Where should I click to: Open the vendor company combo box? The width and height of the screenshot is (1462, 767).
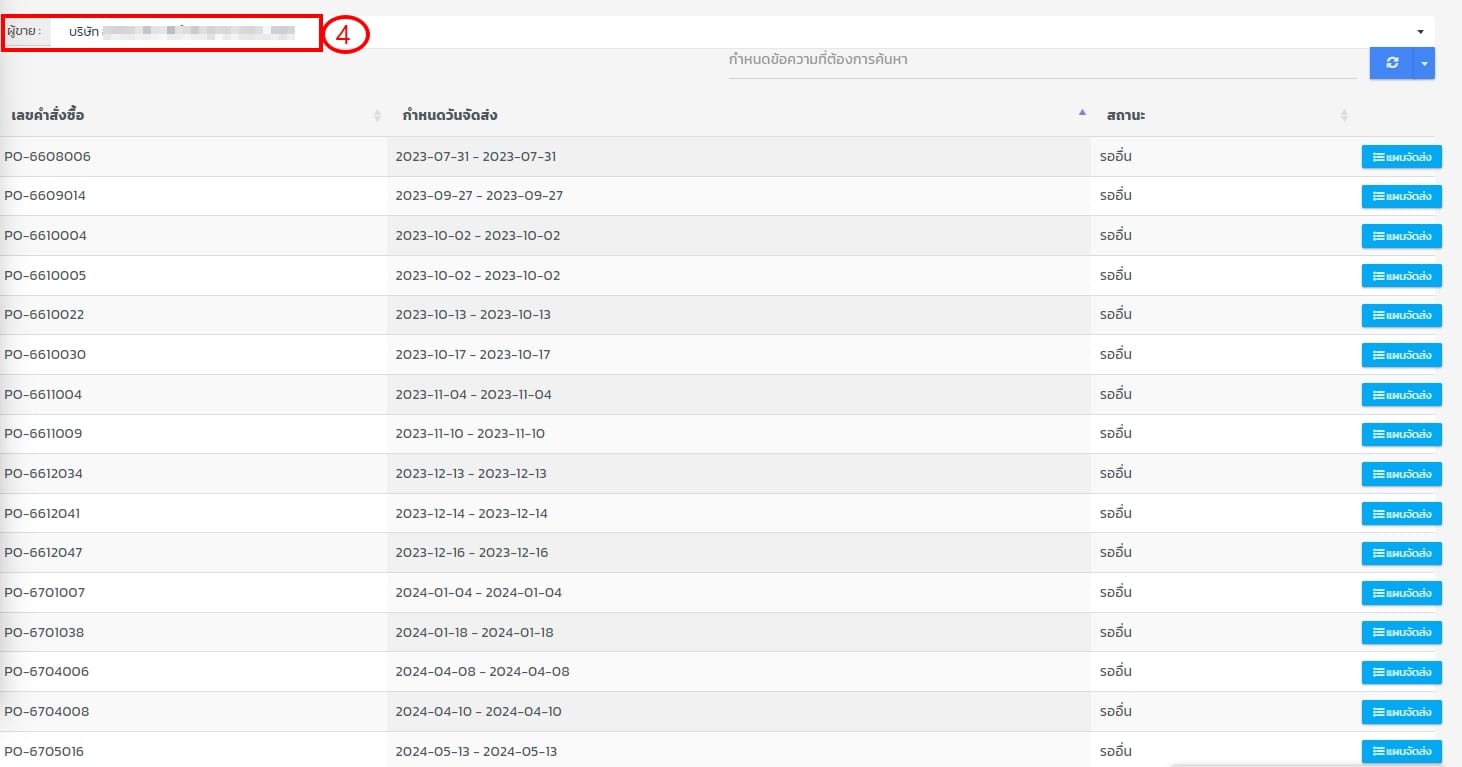pyautogui.click(x=700, y=32)
